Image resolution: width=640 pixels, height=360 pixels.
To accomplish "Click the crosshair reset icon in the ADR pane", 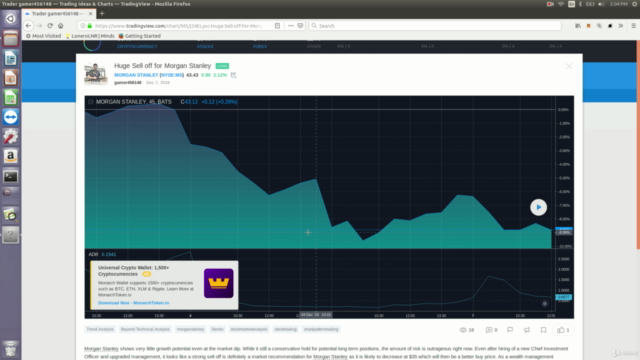I will [544, 303].
